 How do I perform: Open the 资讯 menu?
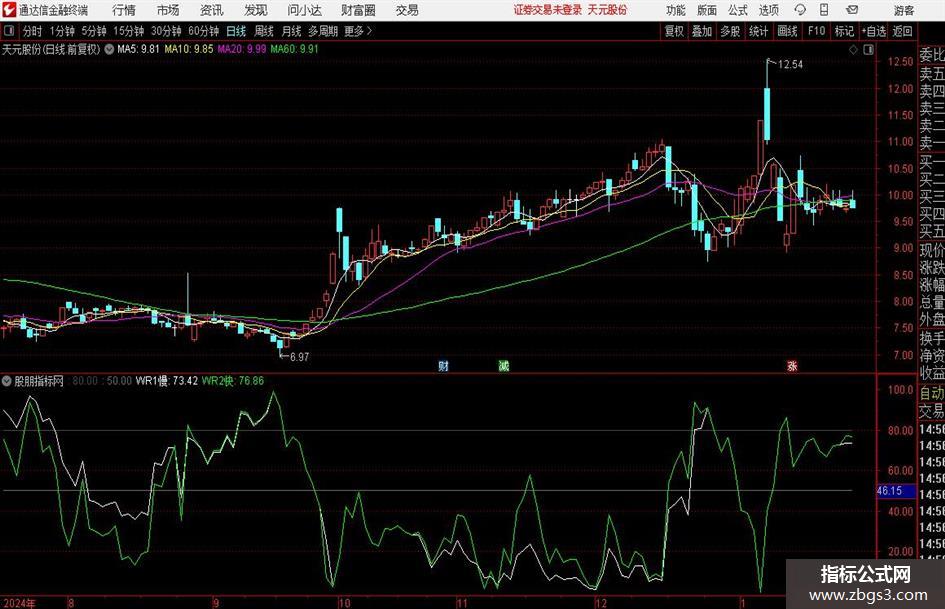pyautogui.click(x=212, y=10)
